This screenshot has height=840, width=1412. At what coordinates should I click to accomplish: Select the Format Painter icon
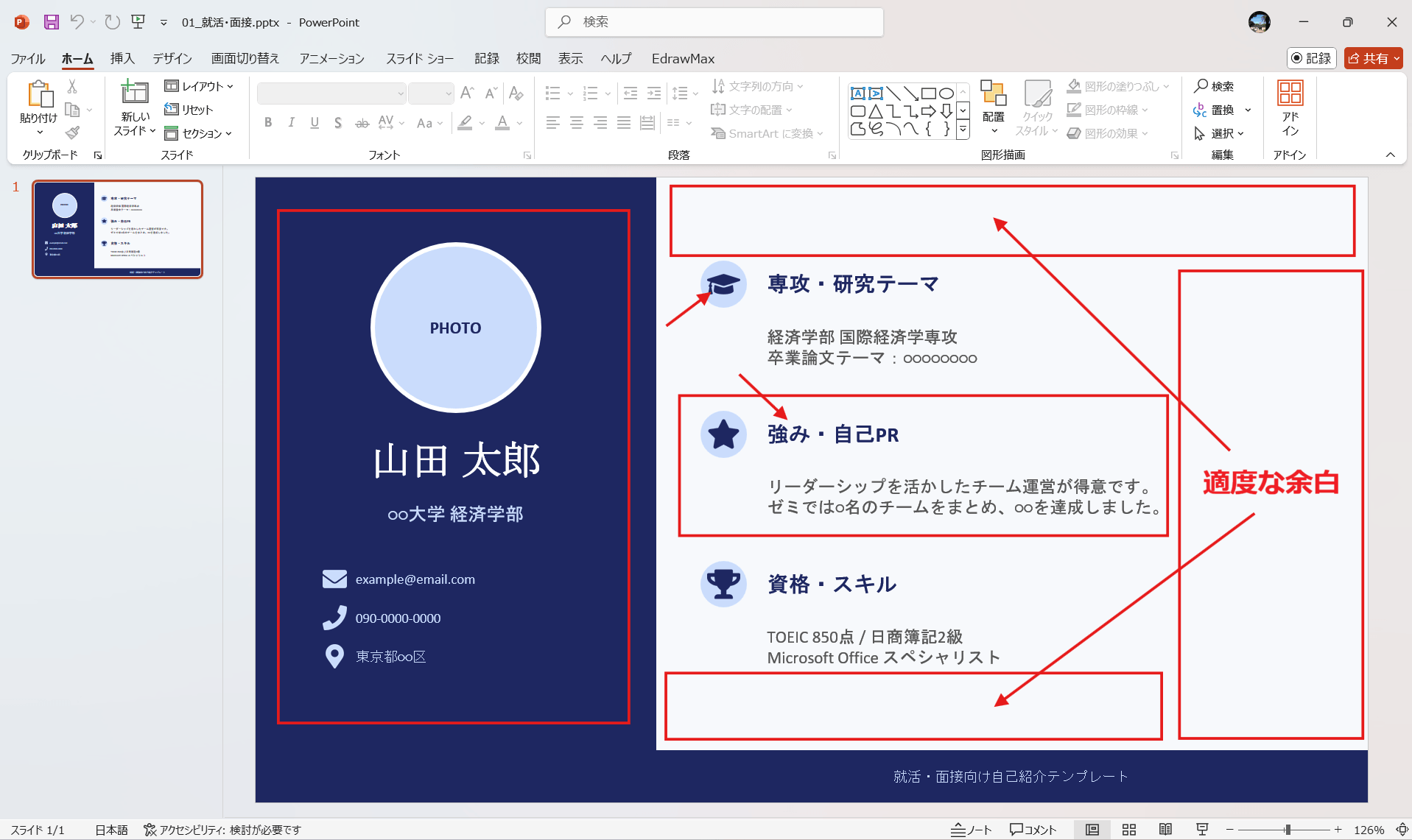(x=71, y=133)
